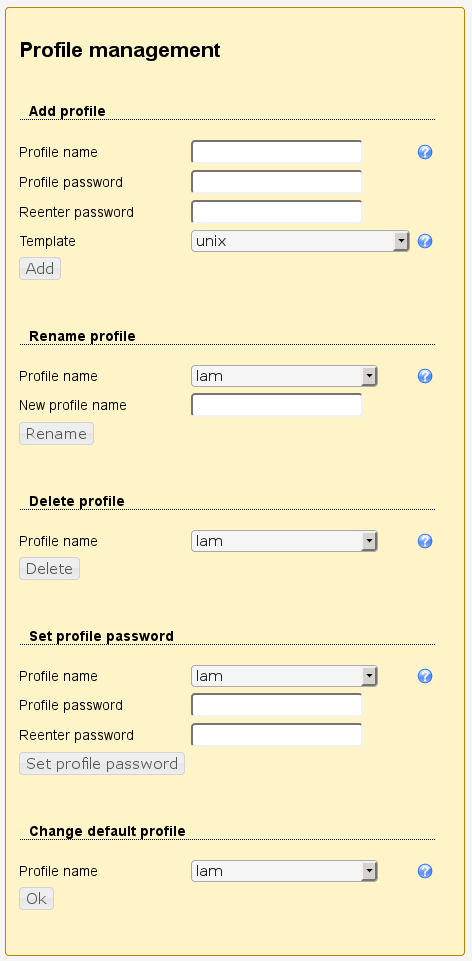This screenshot has height=961, width=472.
Task: Open help for Change default profile
Action: (425, 871)
